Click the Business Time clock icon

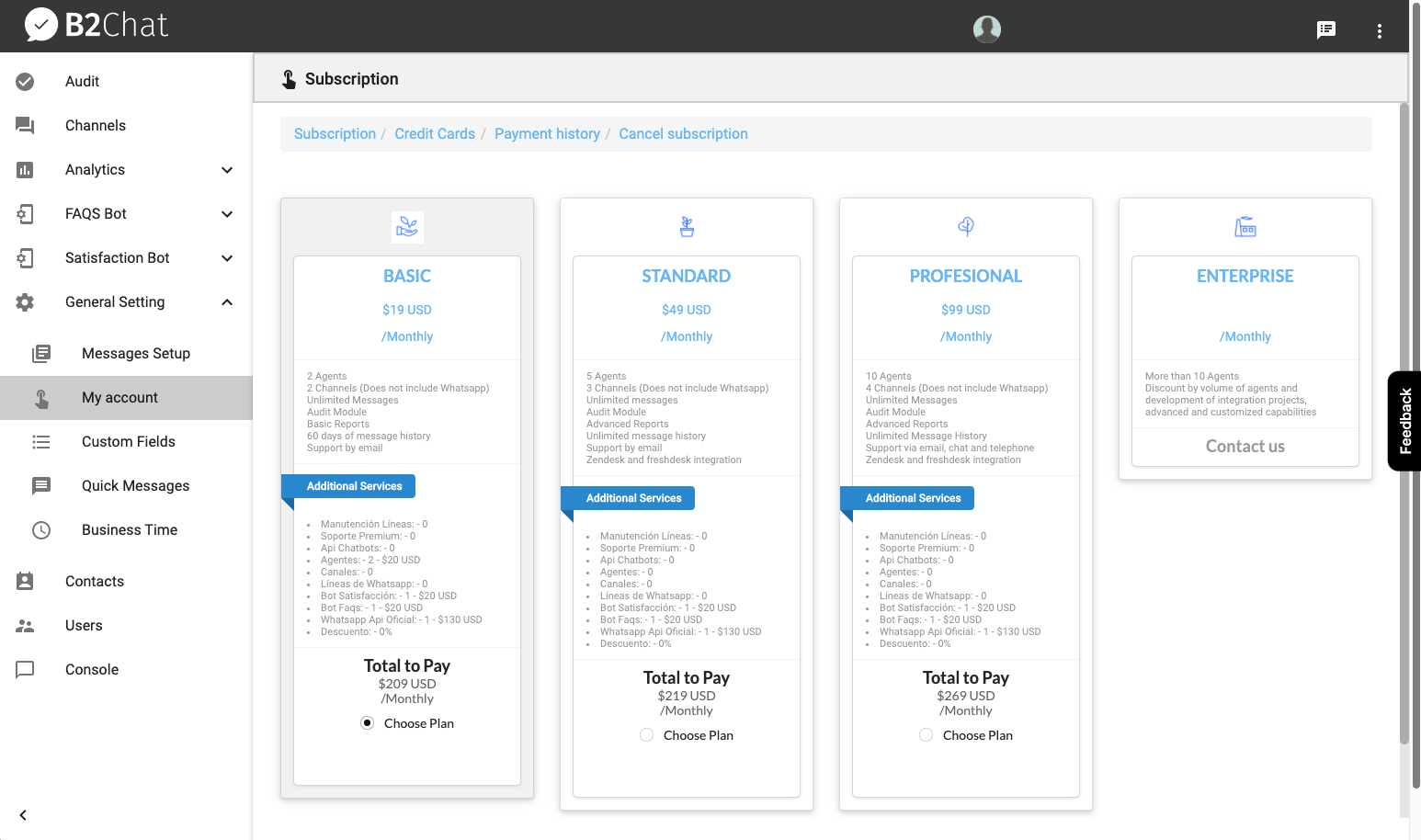41,530
